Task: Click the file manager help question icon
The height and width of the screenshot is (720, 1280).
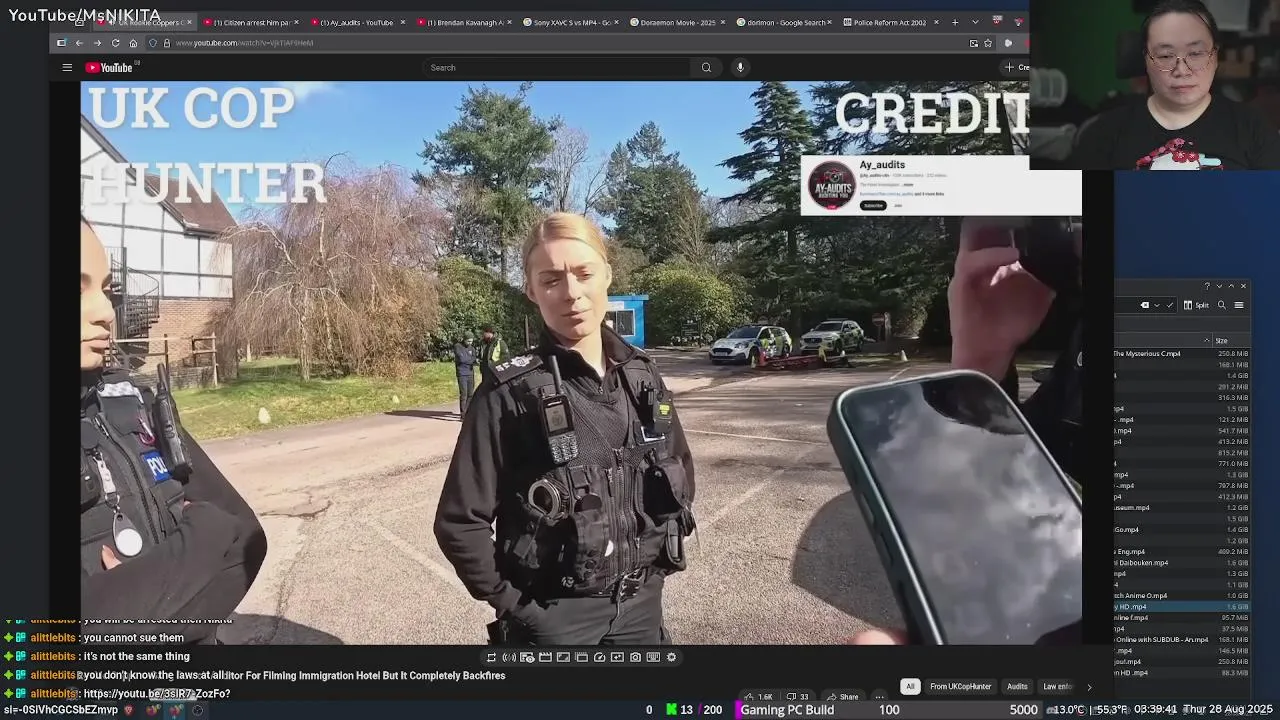Action: tap(1207, 286)
